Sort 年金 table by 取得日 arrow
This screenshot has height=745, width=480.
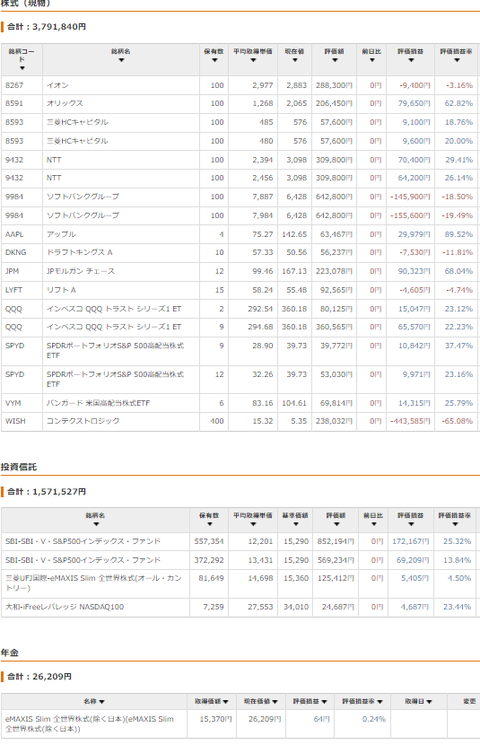[x=429, y=702]
